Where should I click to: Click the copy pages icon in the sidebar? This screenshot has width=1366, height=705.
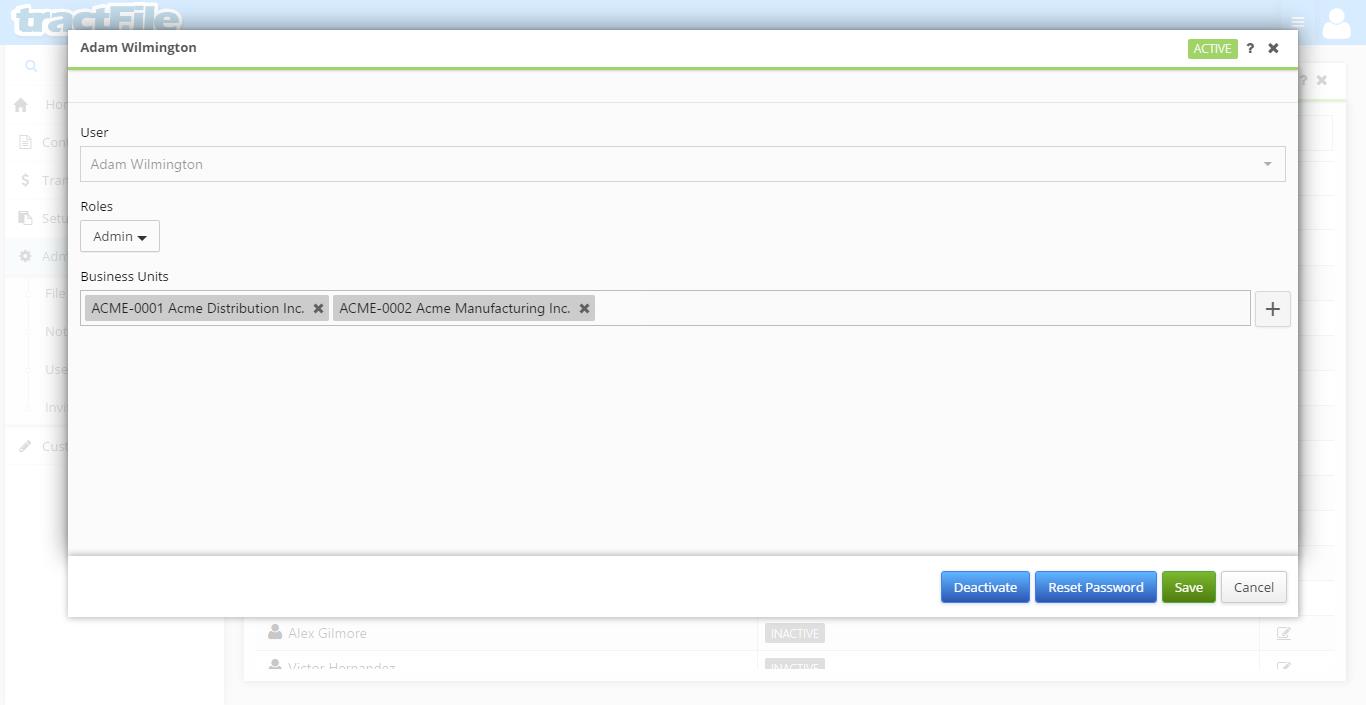pyautogui.click(x=25, y=218)
